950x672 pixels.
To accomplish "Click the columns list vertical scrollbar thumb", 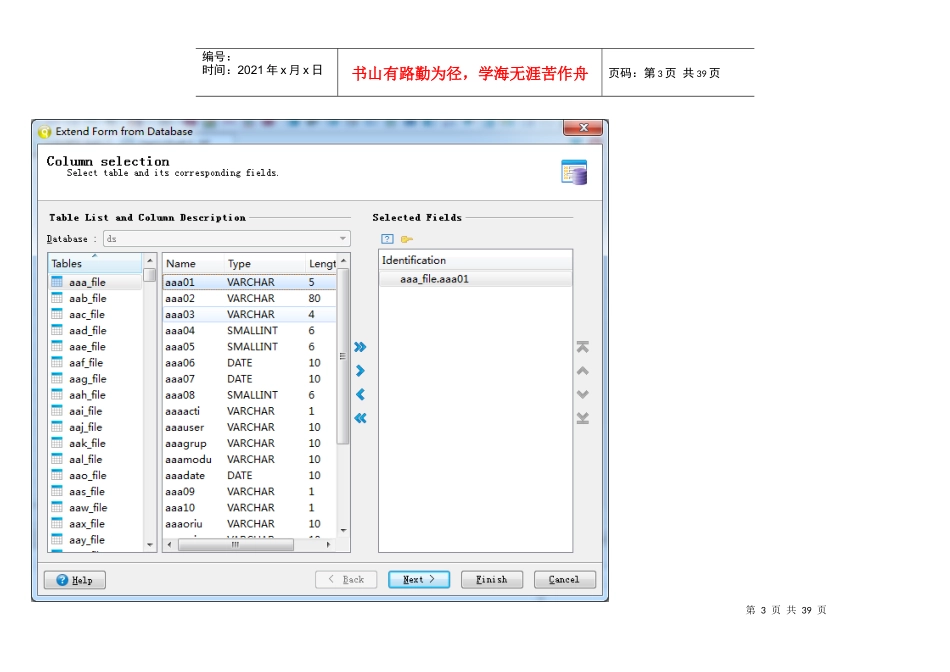I will point(343,356).
